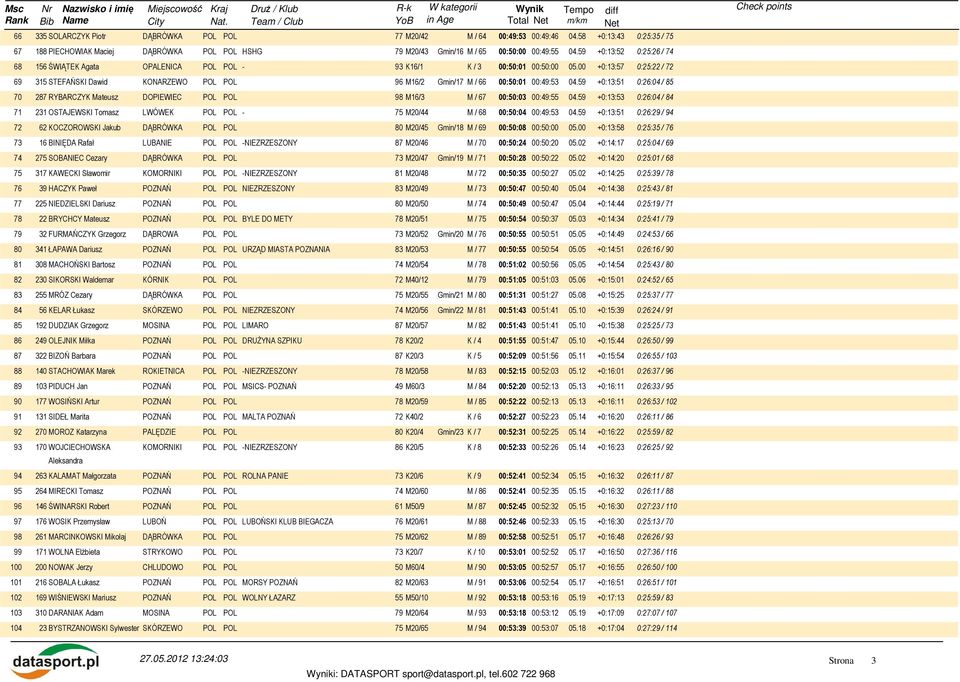Click the name NIEDZIELSKI Dariusz
Screen dimensions: 960x682
(81, 204)
